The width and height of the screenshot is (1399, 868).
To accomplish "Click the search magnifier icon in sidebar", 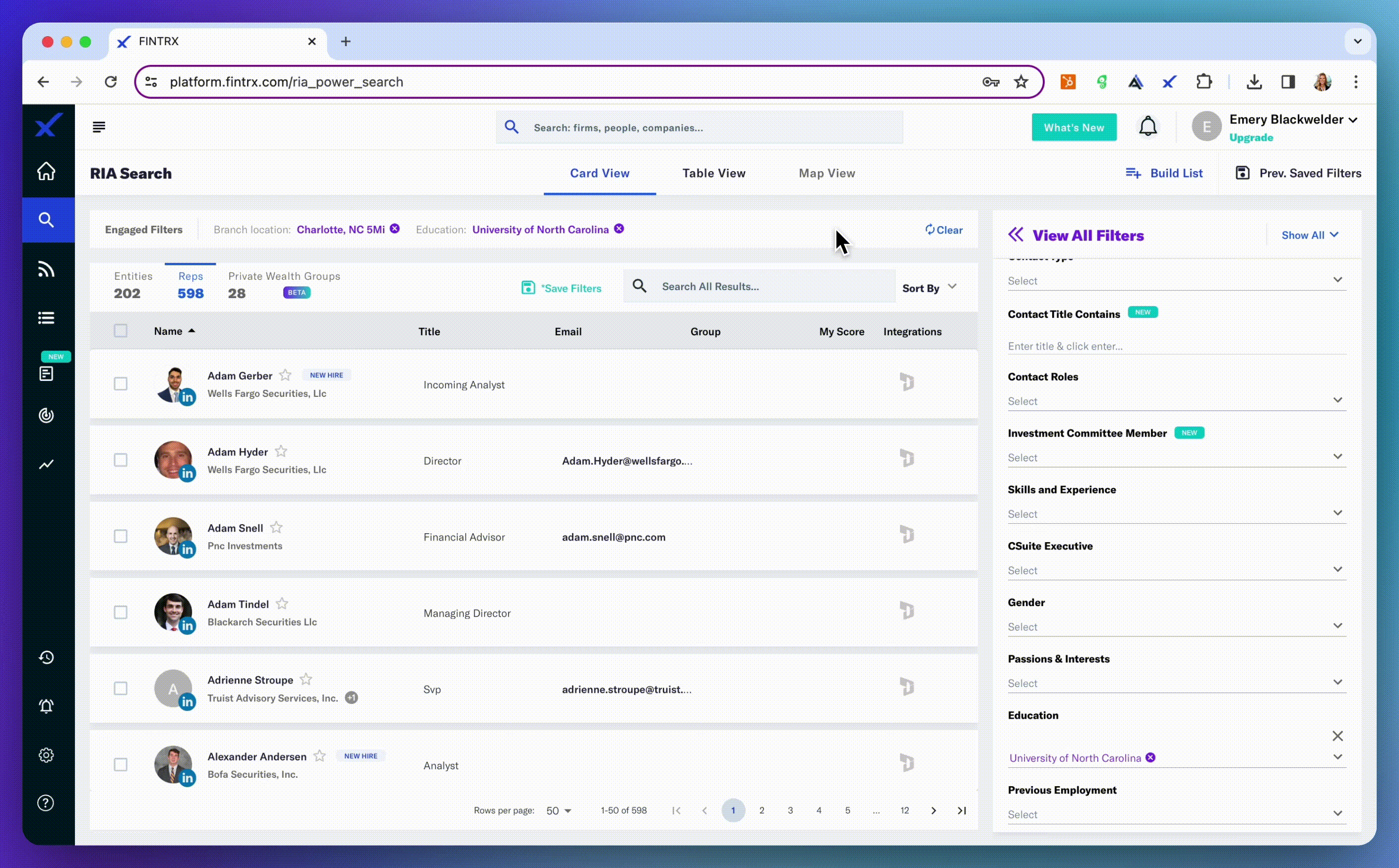I will 46,219.
